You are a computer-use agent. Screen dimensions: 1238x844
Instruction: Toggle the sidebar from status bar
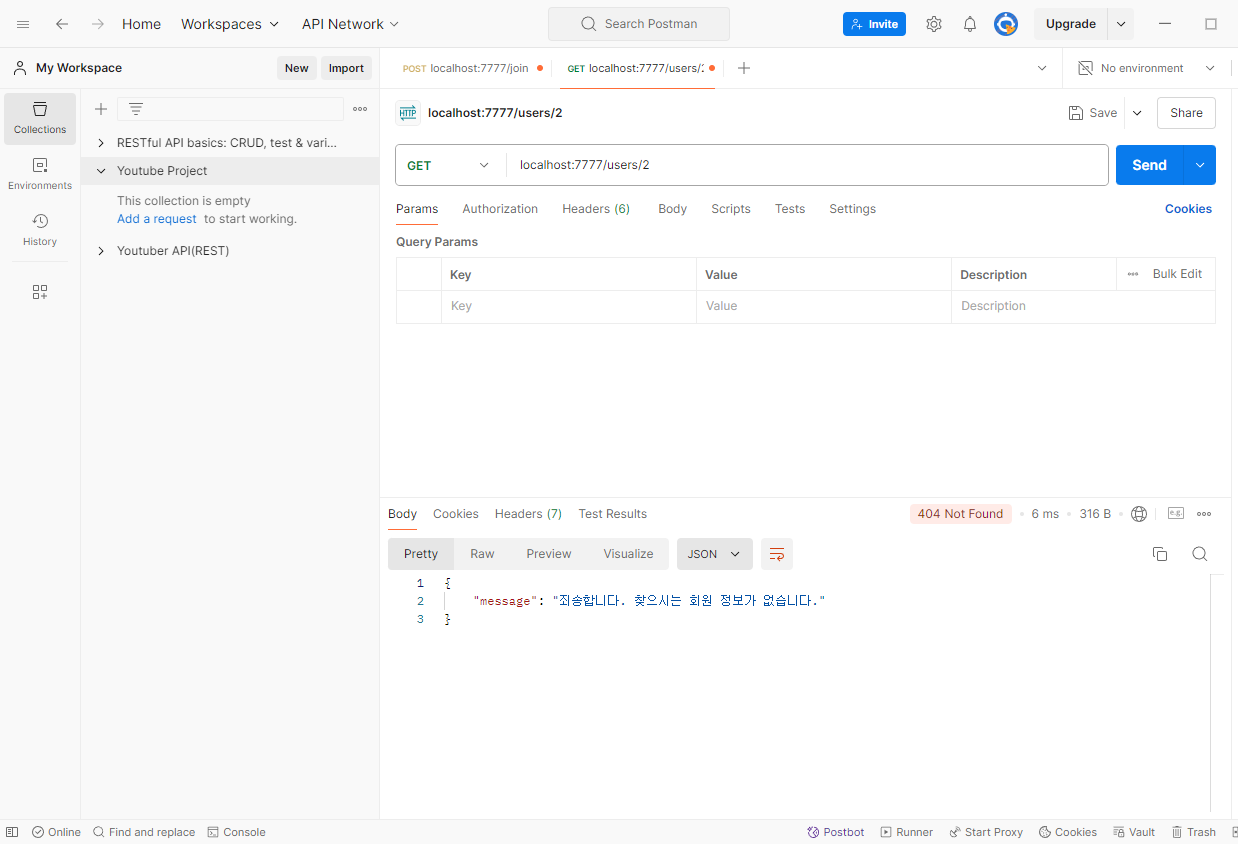pos(12,832)
